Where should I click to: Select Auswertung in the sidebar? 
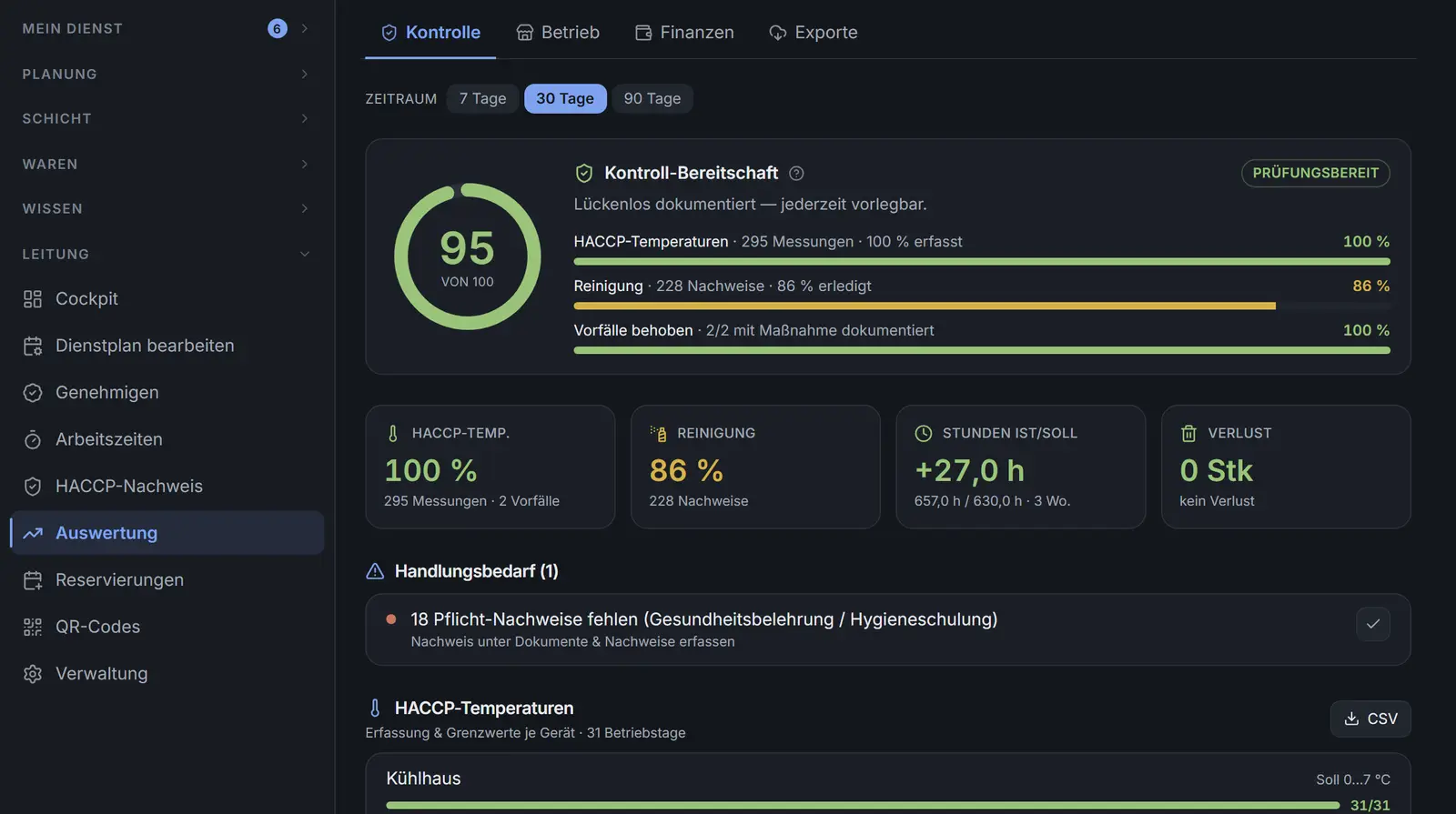(167, 533)
